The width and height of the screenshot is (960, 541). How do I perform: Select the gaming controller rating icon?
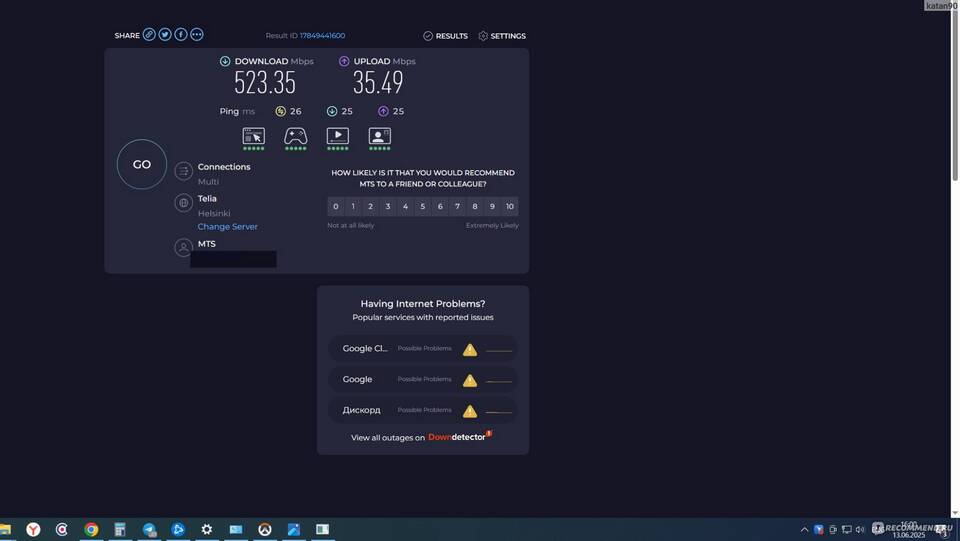[296, 138]
